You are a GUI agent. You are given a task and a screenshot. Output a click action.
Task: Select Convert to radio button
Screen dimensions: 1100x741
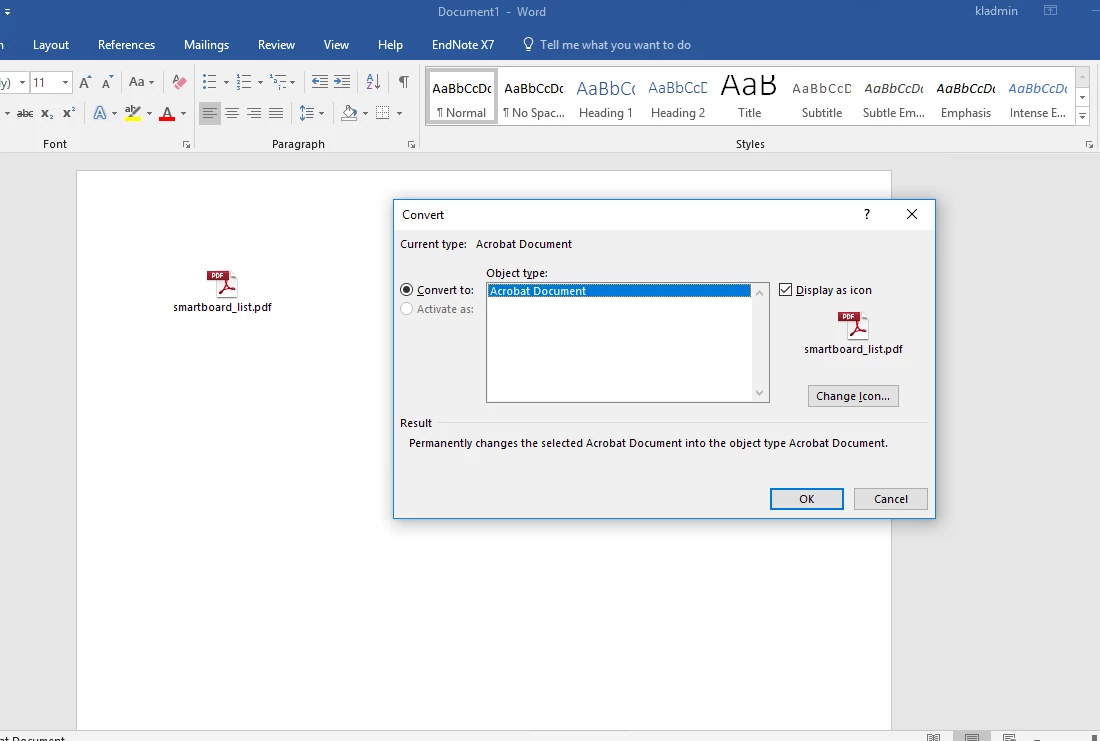[x=407, y=290]
